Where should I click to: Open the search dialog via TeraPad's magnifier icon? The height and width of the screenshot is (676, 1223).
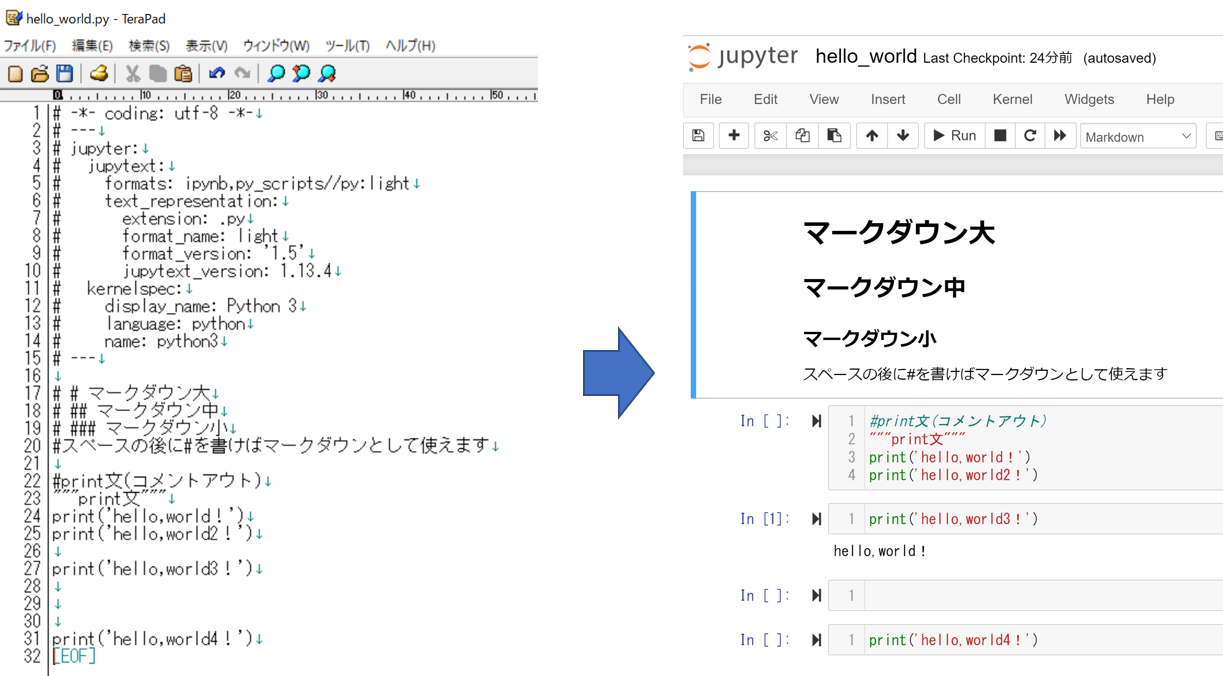(279, 72)
